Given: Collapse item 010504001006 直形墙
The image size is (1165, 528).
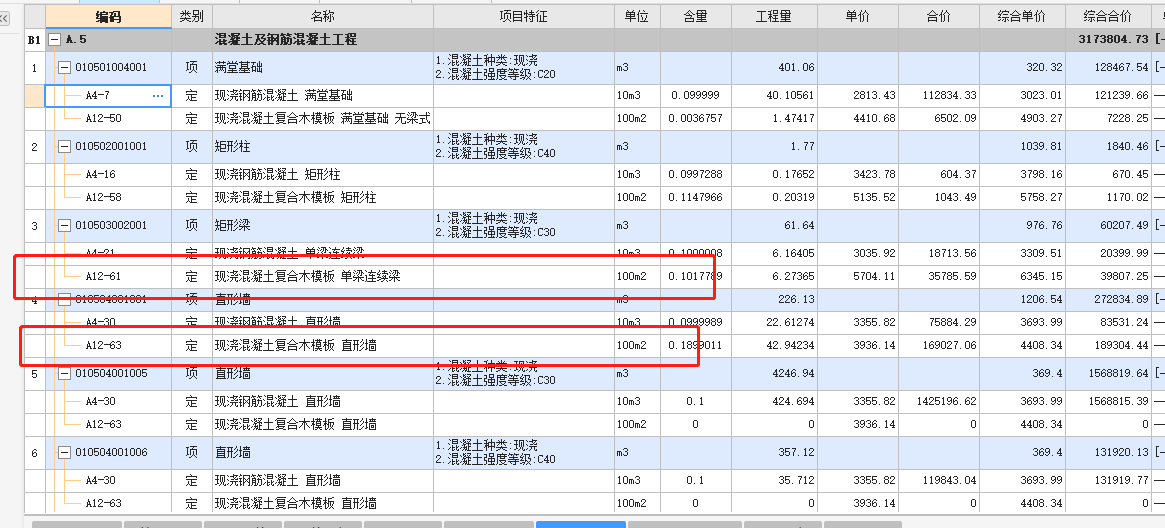Looking at the screenshot, I should pos(65,452).
